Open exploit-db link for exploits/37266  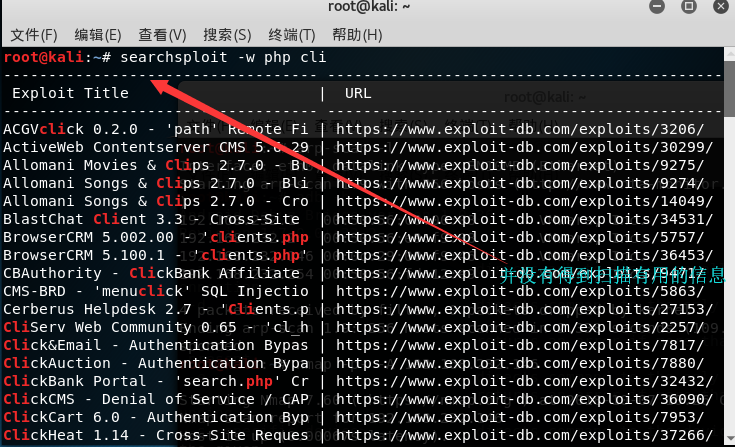[525, 435]
